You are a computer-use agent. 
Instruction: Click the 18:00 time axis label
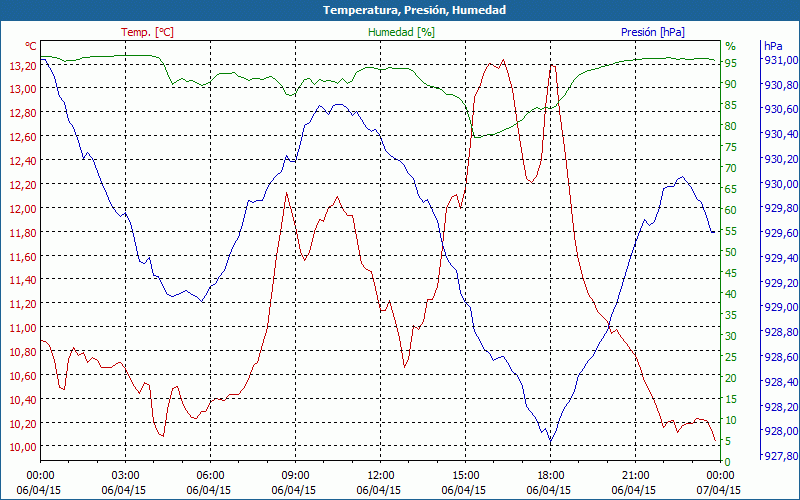tap(551, 476)
